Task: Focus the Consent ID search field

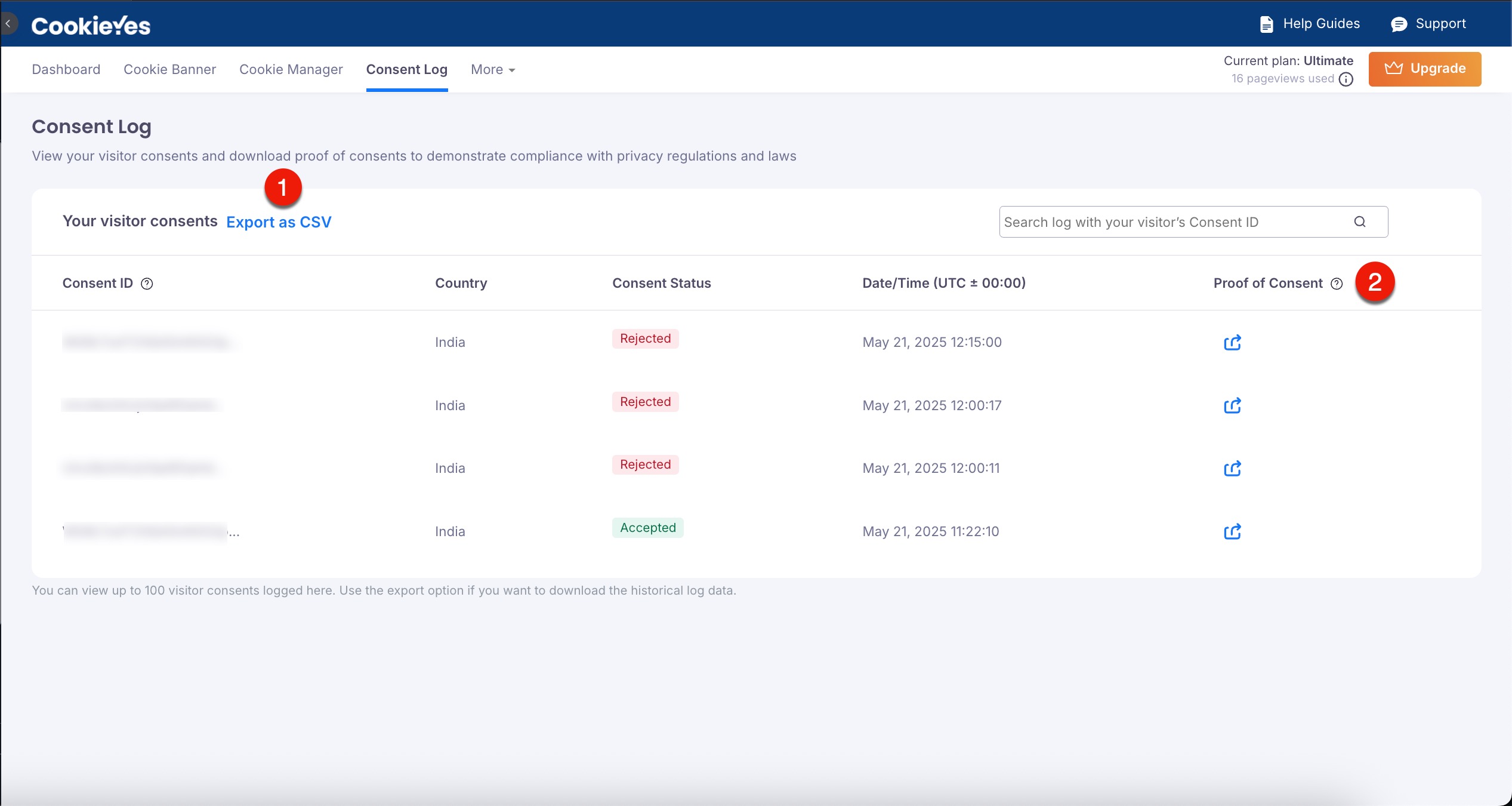Action: (1170, 222)
